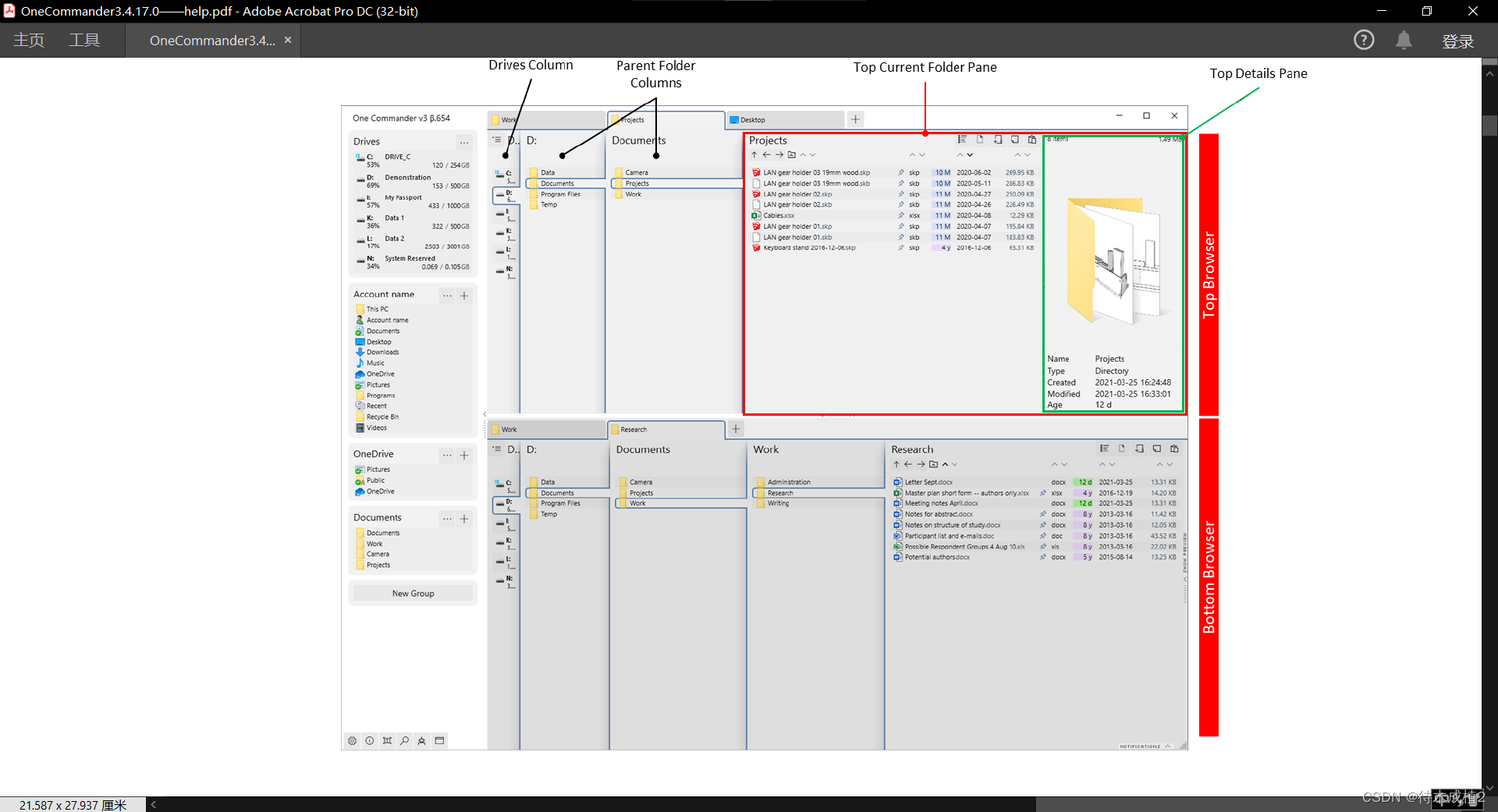Select the My Passport drive in Drives list
The width and height of the screenshot is (1498, 812).
point(413,201)
